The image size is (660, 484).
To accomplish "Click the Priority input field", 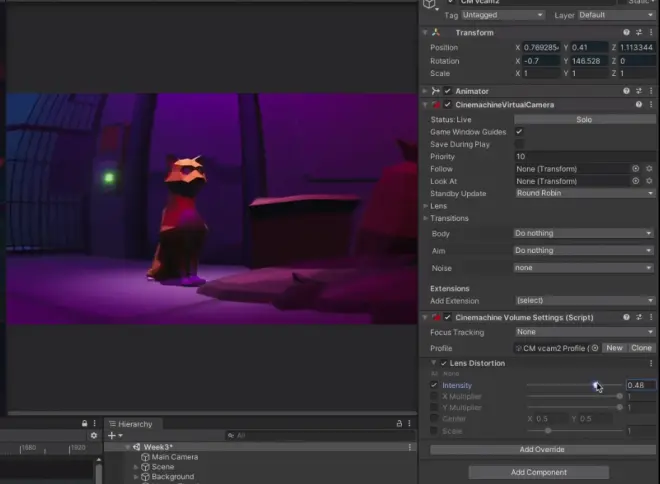I will click(585, 157).
